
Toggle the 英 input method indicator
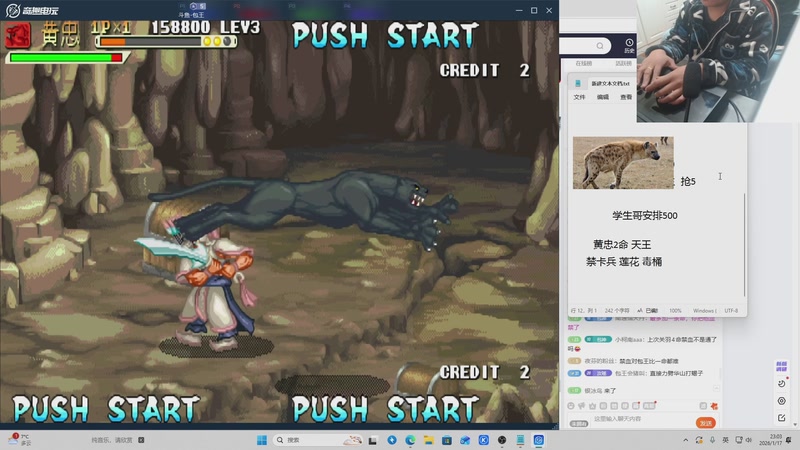(x=726, y=440)
